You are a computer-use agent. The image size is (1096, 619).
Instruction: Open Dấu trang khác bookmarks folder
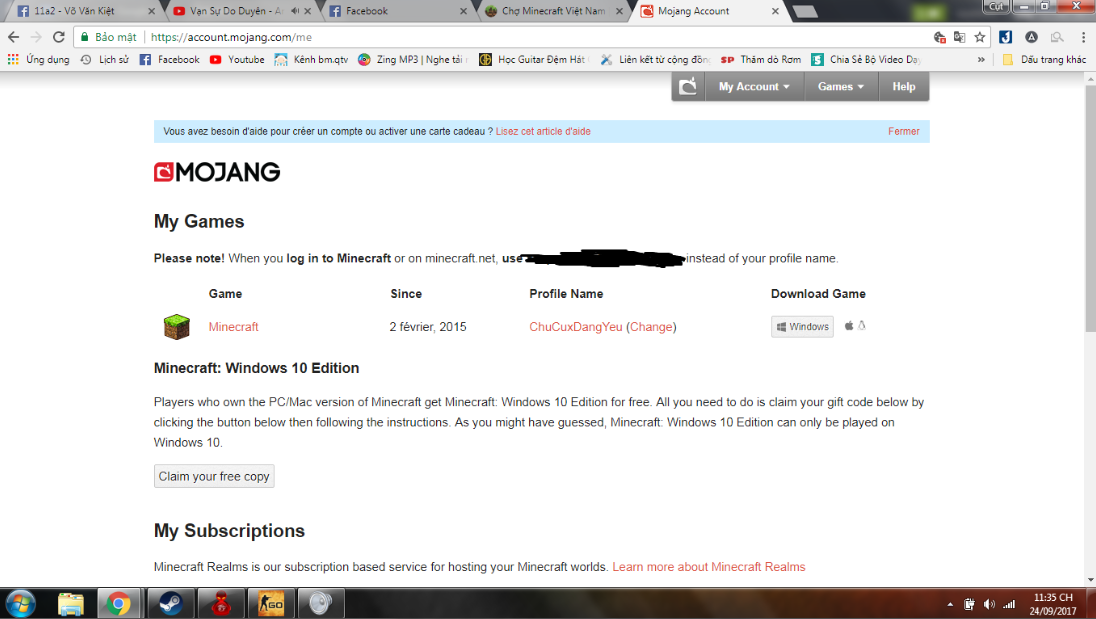click(x=1045, y=59)
